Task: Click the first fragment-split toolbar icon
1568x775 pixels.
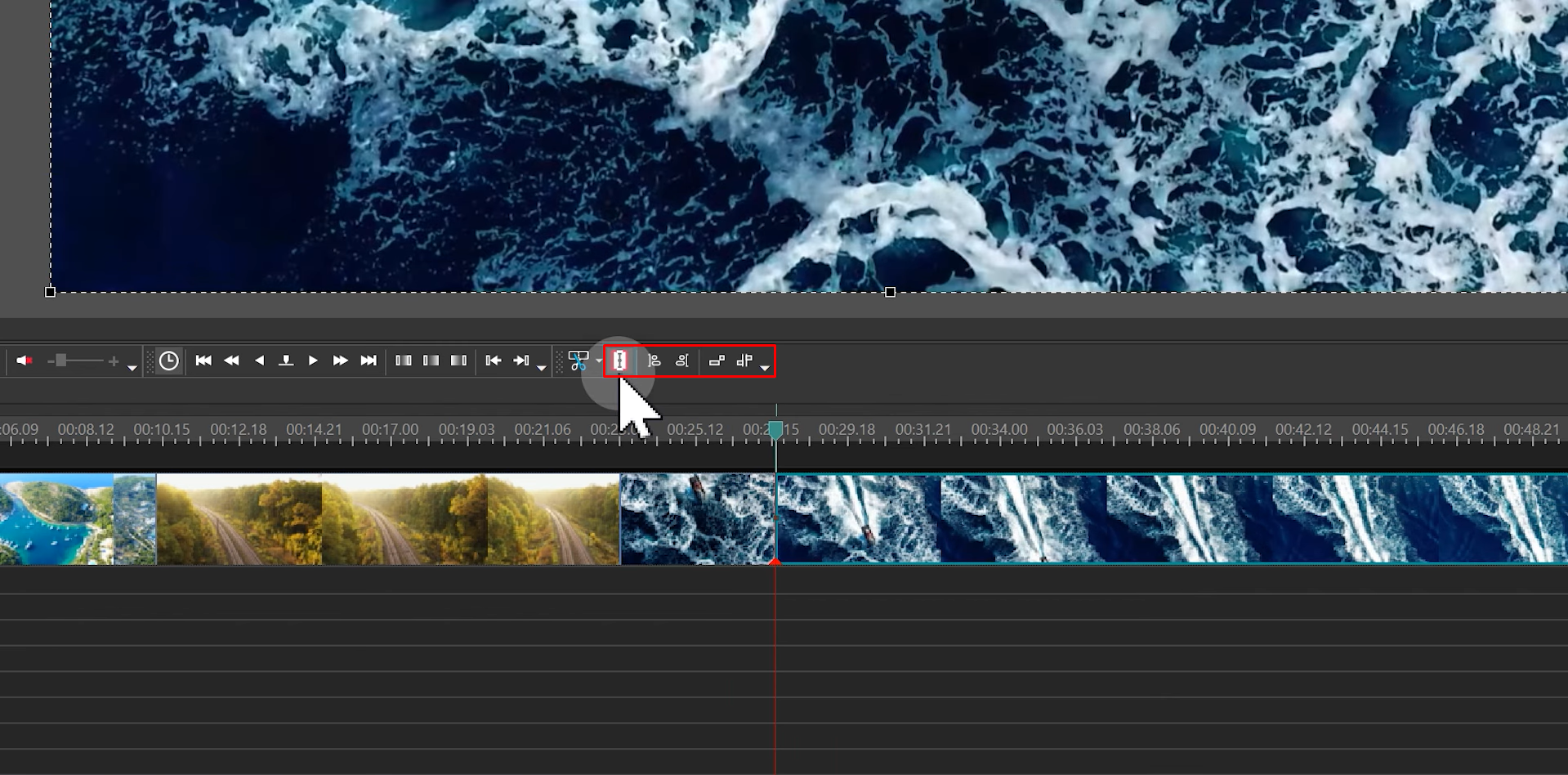Action: [x=718, y=361]
